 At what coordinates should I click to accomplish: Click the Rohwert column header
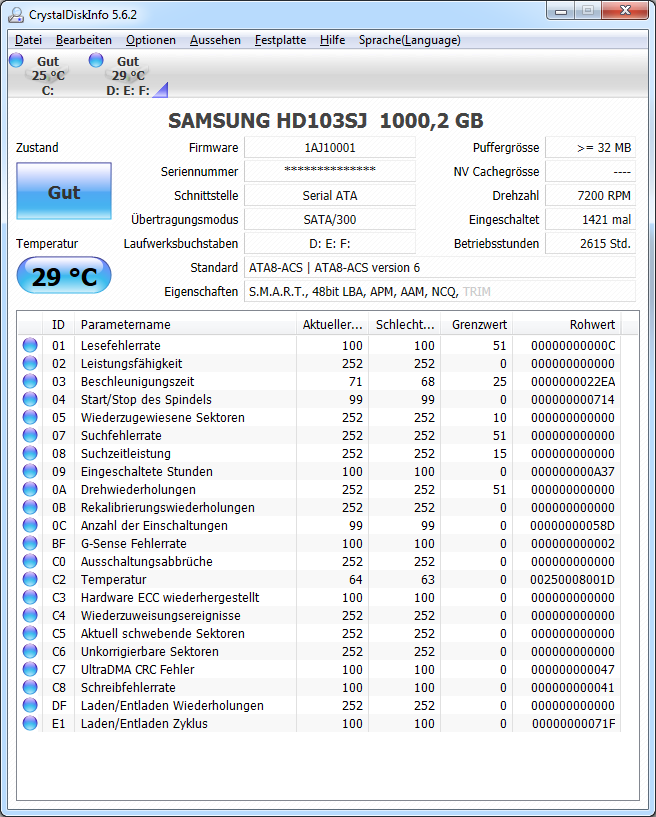(567, 324)
